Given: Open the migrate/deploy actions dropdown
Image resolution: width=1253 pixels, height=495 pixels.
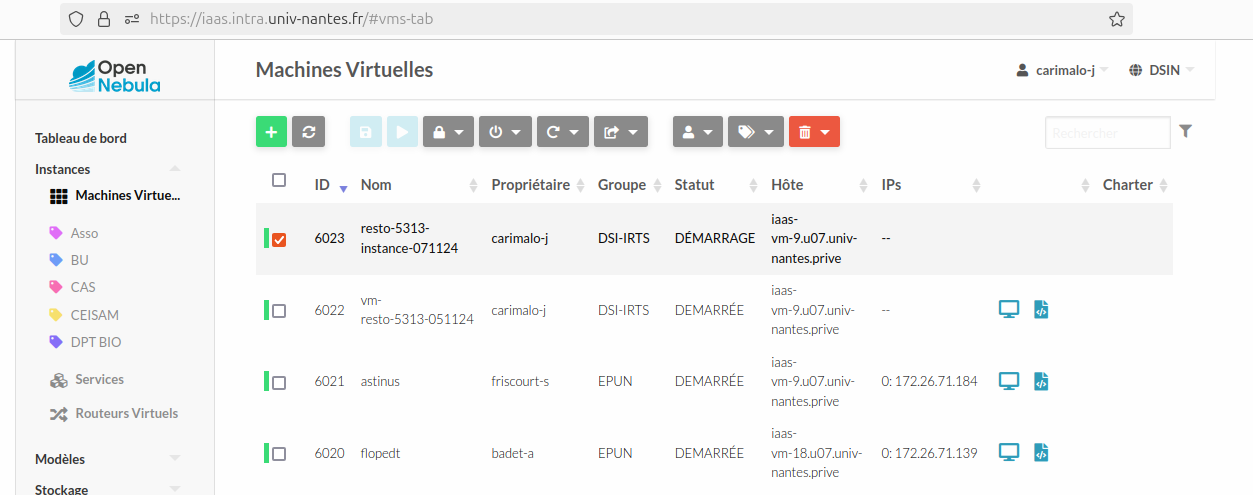Looking at the screenshot, I should point(621,131).
